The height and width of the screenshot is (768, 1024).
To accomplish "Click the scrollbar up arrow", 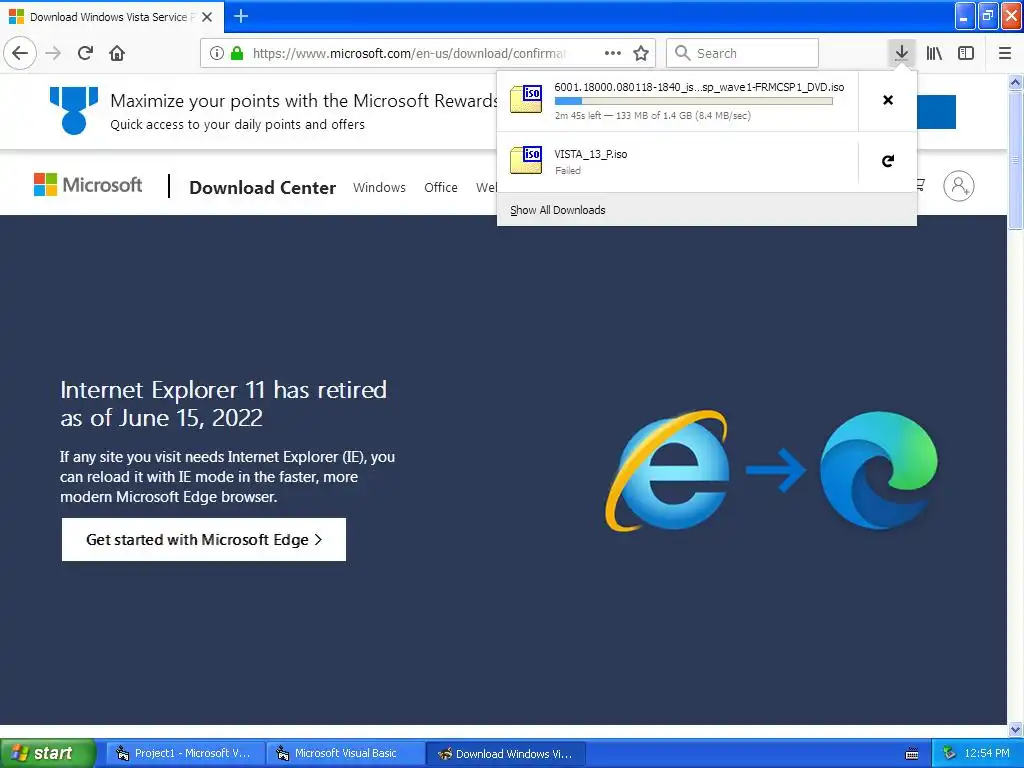I will click(x=1015, y=82).
